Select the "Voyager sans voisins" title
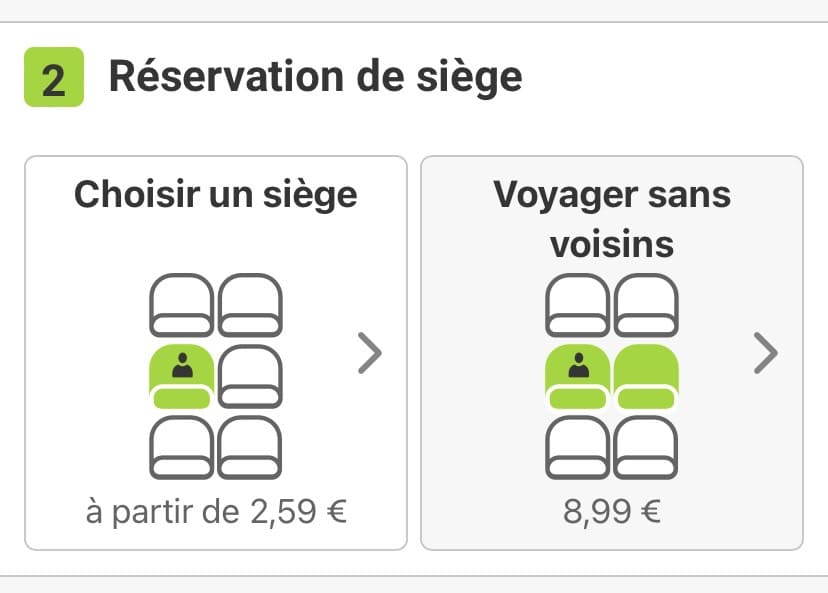The height and width of the screenshot is (593, 828). pyautogui.click(x=612, y=218)
